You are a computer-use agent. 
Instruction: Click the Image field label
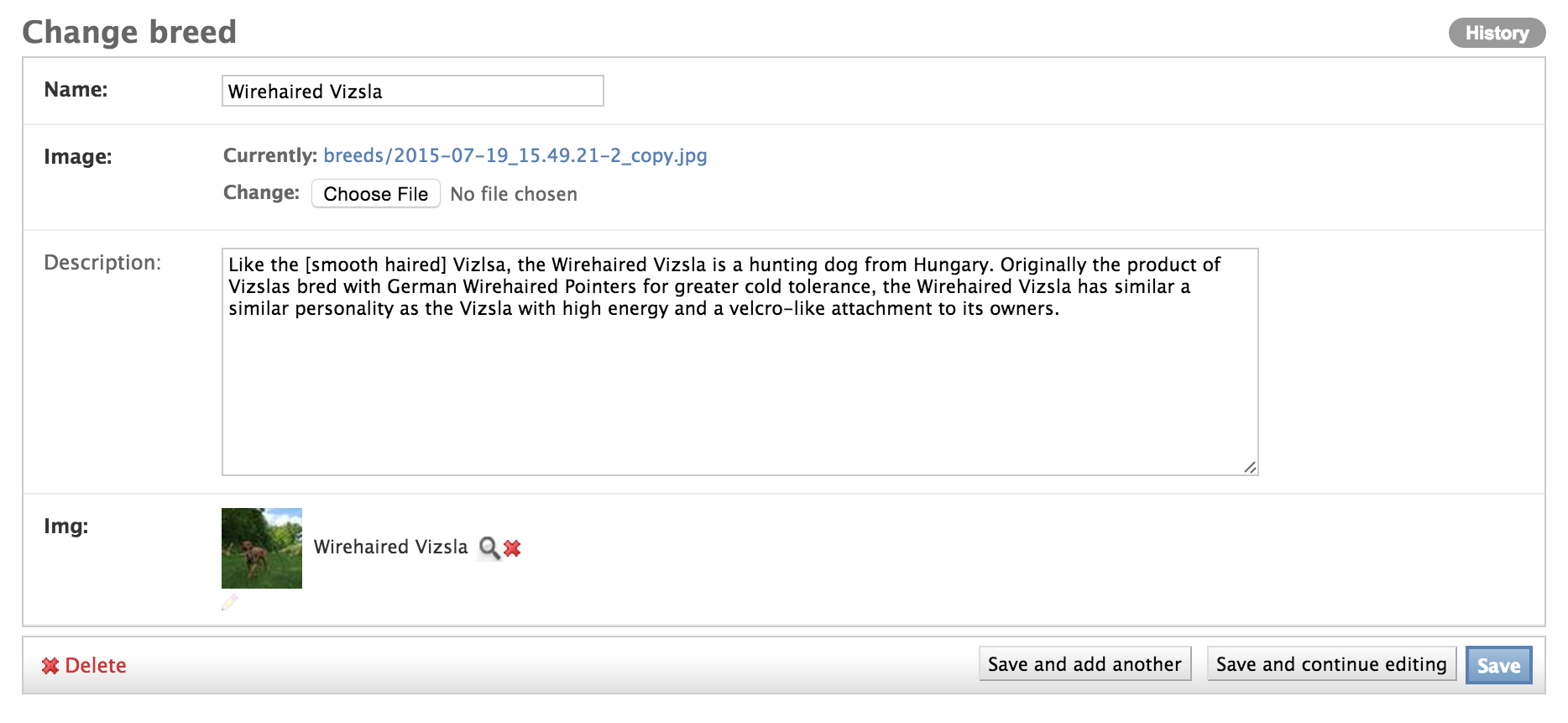tap(78, 157)
